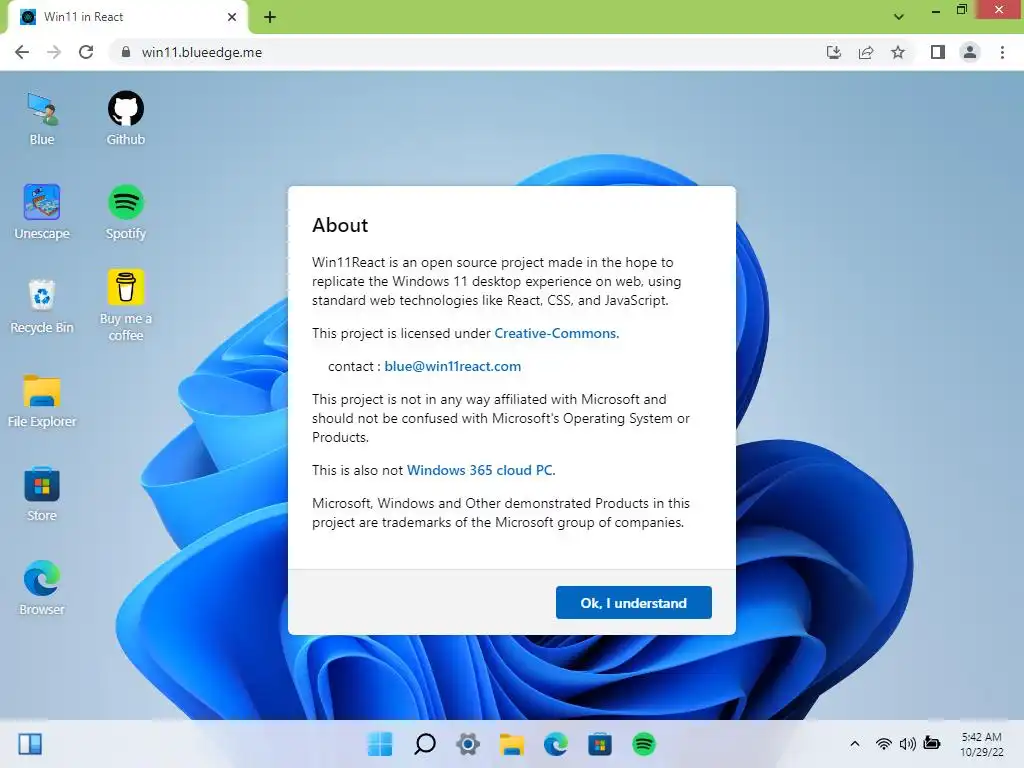Click Ok, I understand button
The image size is (1024, 768).
point(633,603)
